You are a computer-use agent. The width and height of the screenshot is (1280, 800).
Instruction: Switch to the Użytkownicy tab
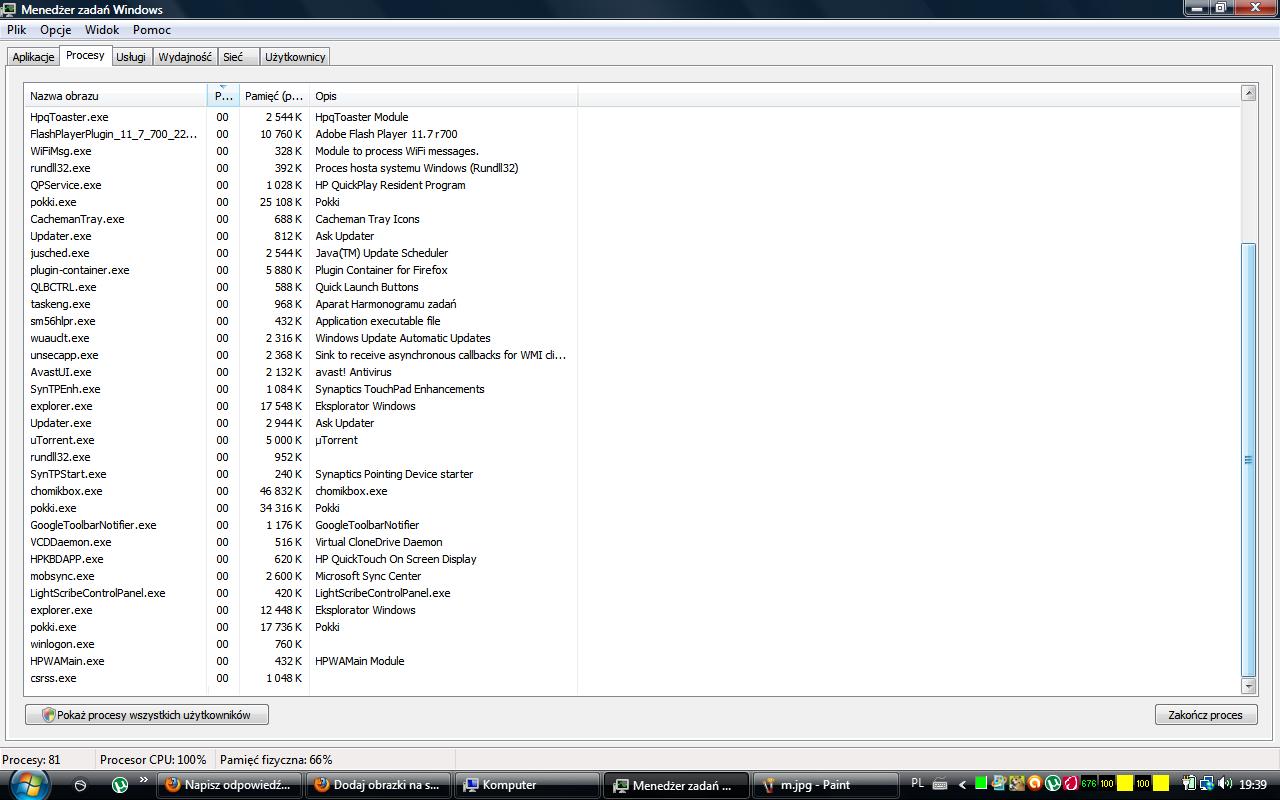[294, 57]
